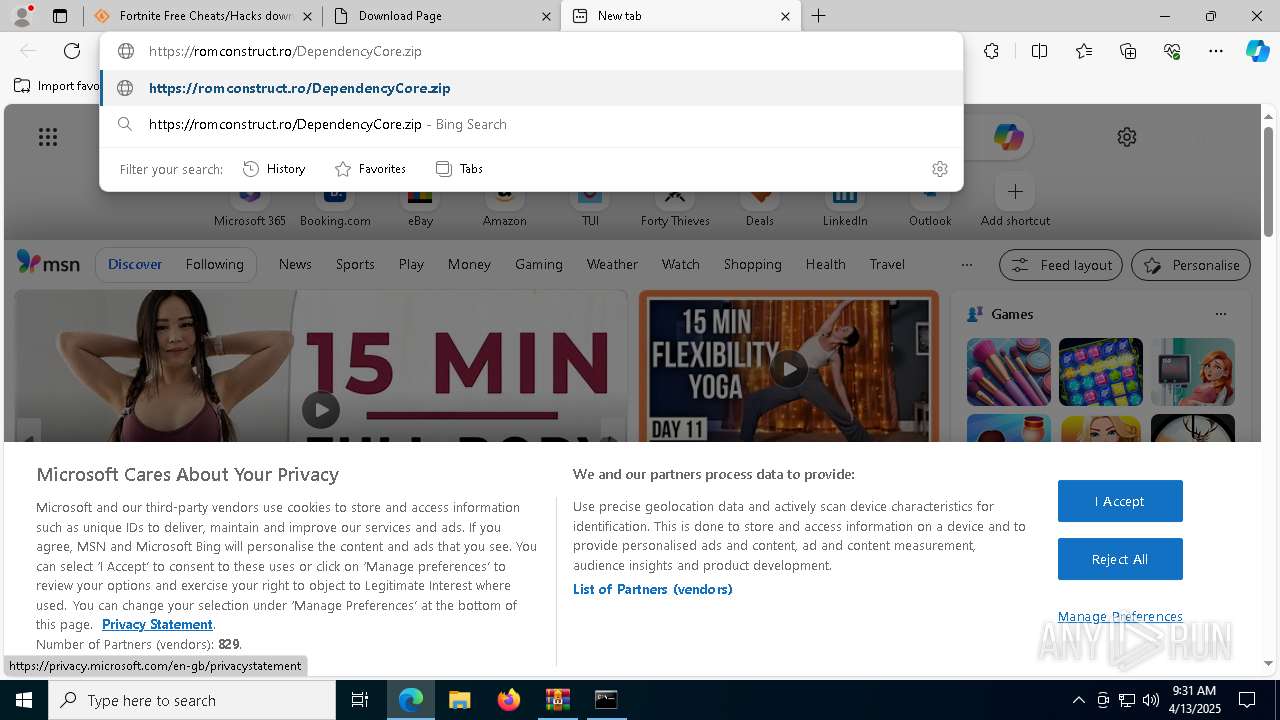
Task: Launch File Explorer from taskbar
Action: (459, 700)
